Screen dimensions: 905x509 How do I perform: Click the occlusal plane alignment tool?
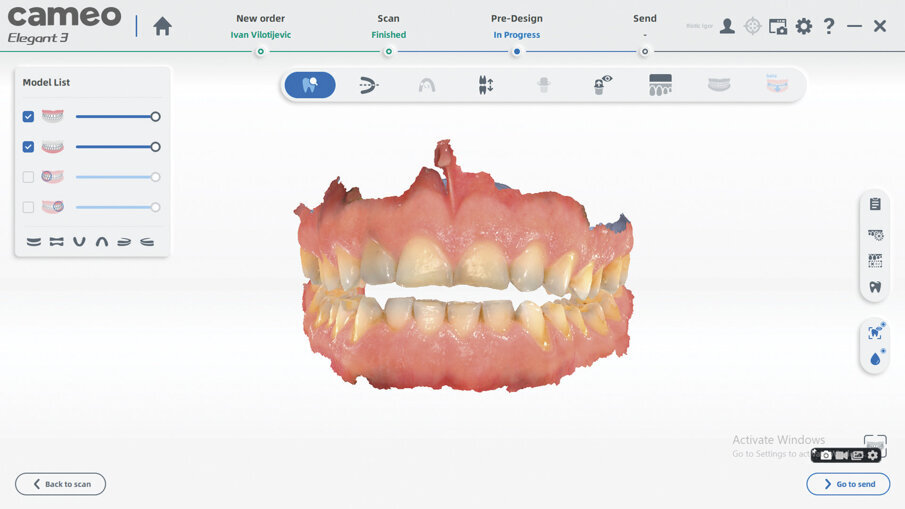click(369, 85)
